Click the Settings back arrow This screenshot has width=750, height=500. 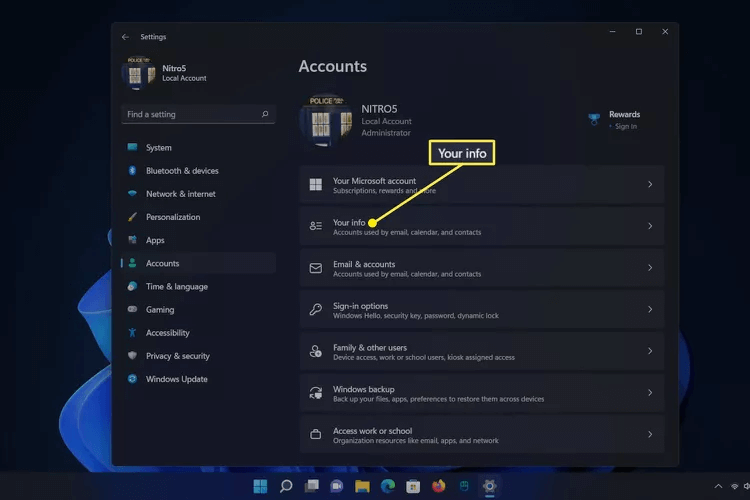click(x=125, y=37)
